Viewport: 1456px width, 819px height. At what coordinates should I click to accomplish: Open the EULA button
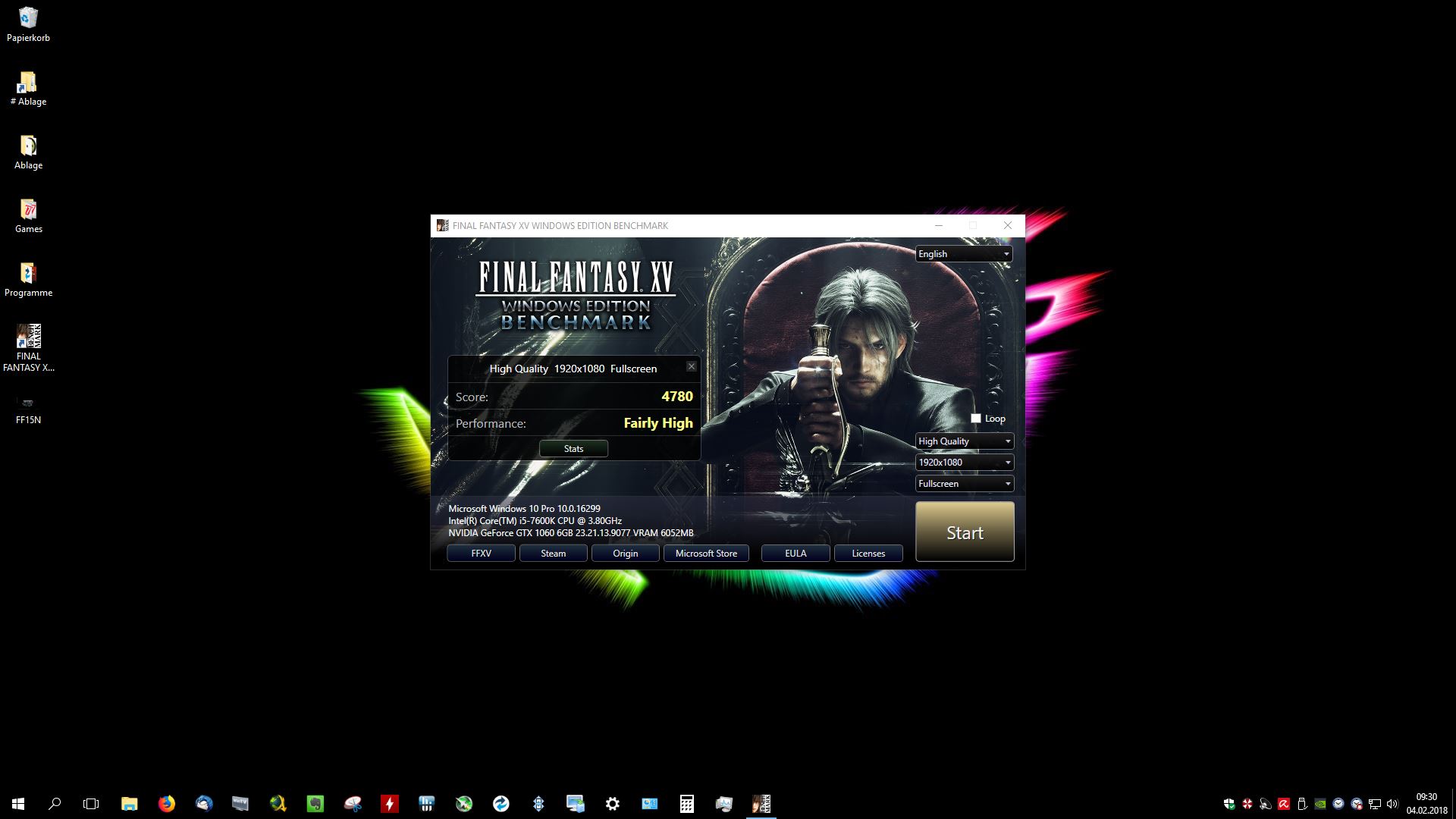click(x=795, y=554)
